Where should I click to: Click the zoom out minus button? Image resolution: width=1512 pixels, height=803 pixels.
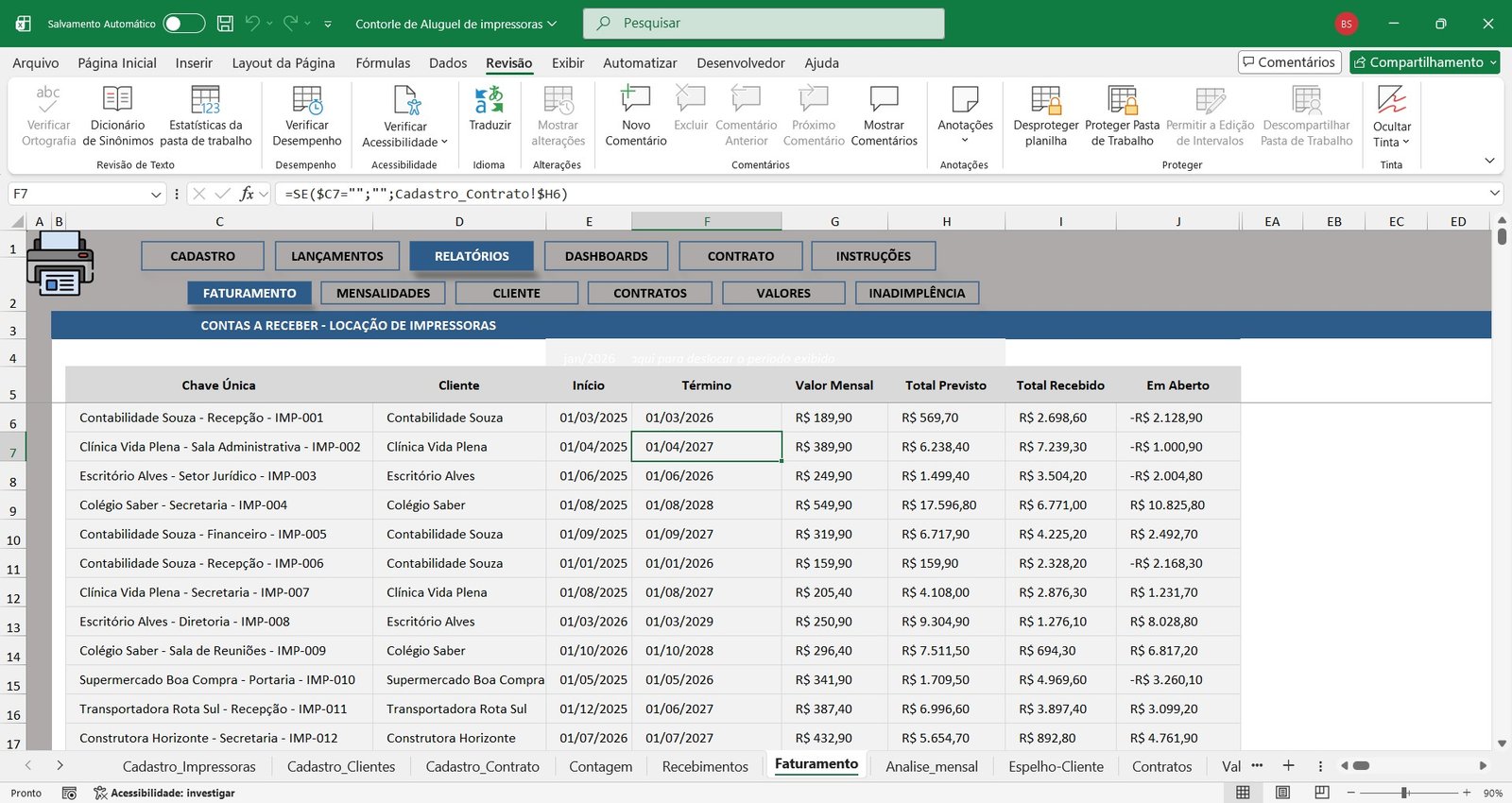[1351, 793]
